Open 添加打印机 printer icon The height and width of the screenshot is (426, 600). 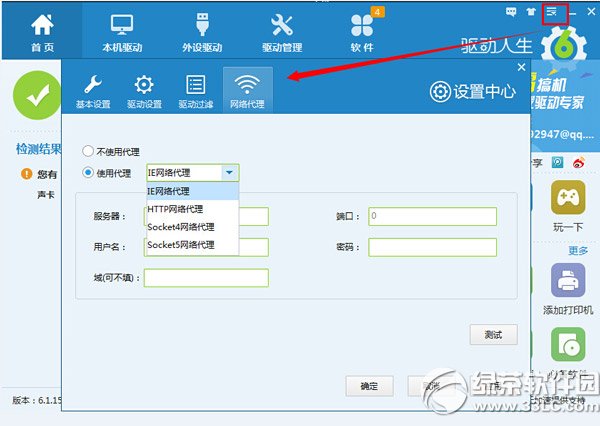click(x=568, y=280)
